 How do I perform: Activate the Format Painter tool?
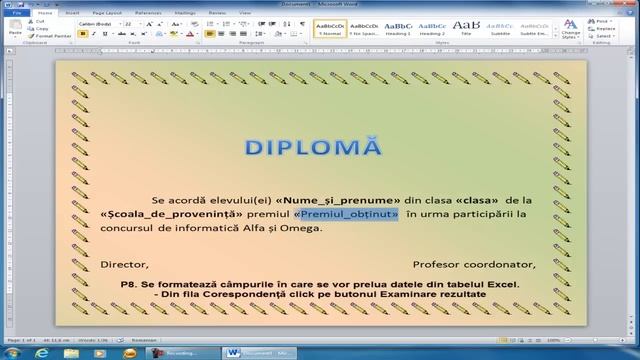[49, 36]
